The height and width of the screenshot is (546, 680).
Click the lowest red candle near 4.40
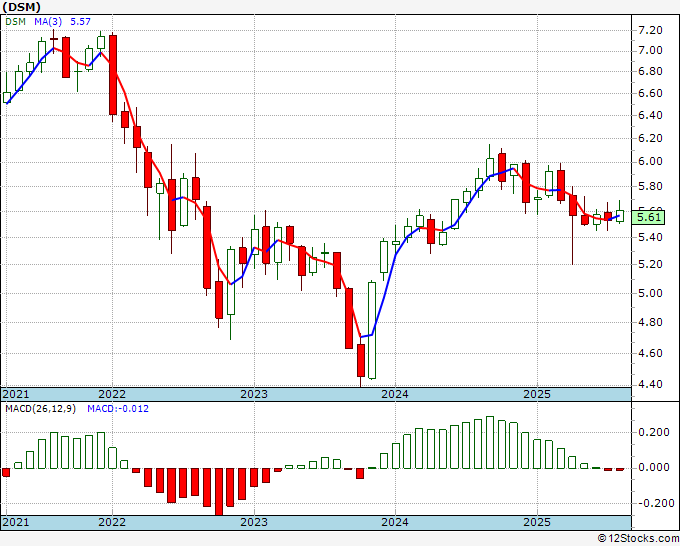point(361,360)
